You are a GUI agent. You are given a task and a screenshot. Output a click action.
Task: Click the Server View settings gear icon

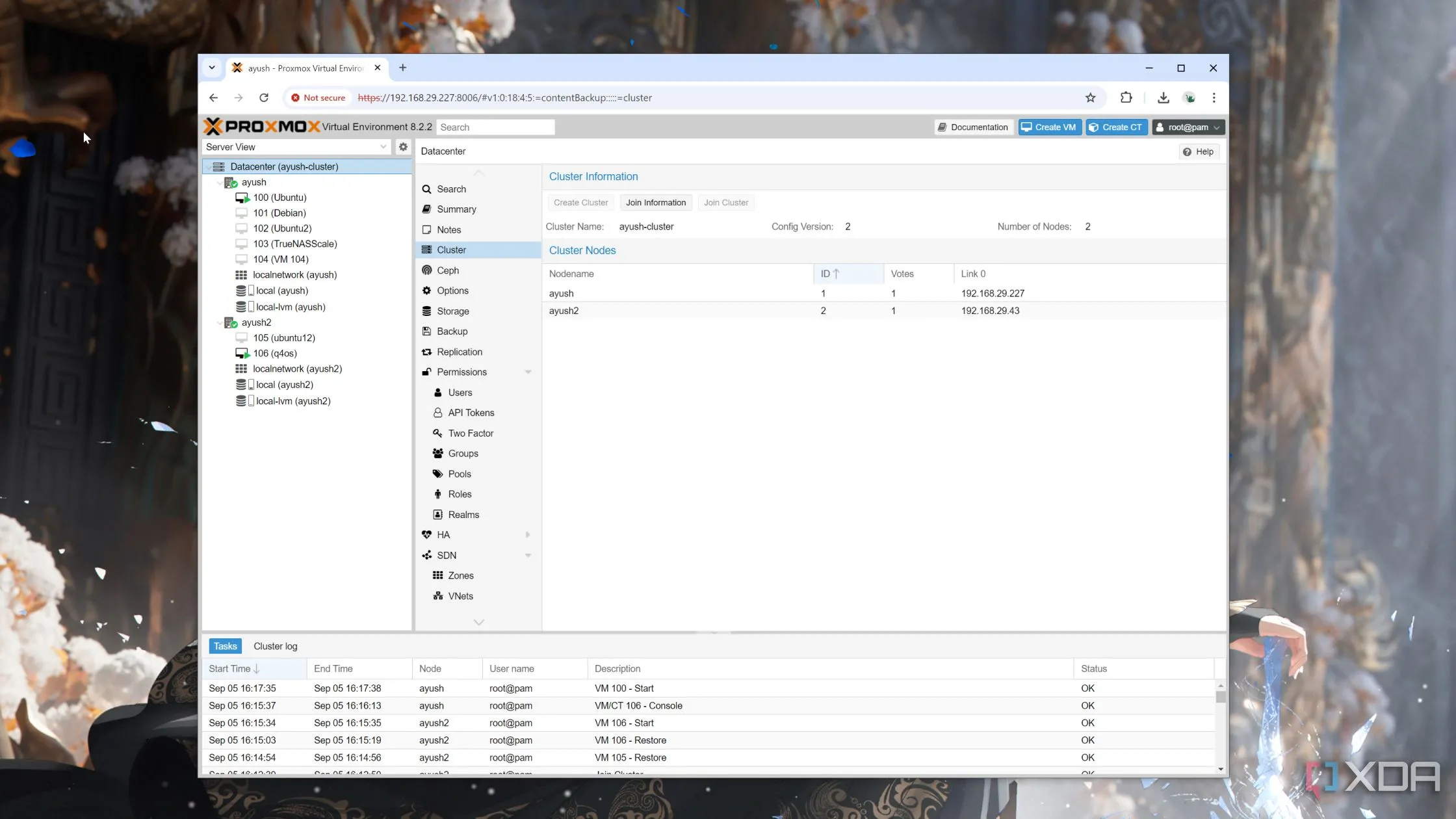click(403, 147)
